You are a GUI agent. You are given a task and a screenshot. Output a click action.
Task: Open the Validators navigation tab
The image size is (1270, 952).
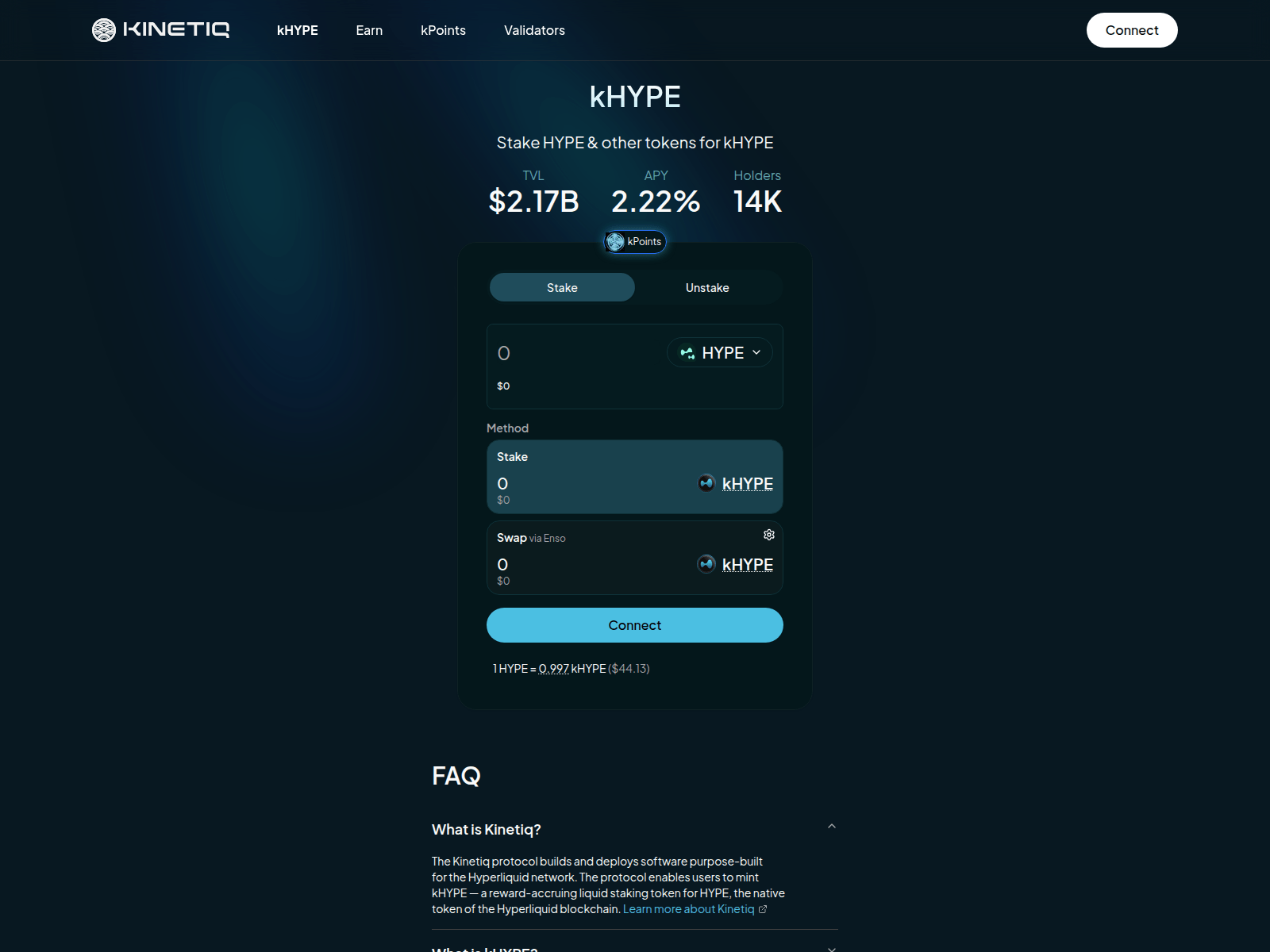534,30
